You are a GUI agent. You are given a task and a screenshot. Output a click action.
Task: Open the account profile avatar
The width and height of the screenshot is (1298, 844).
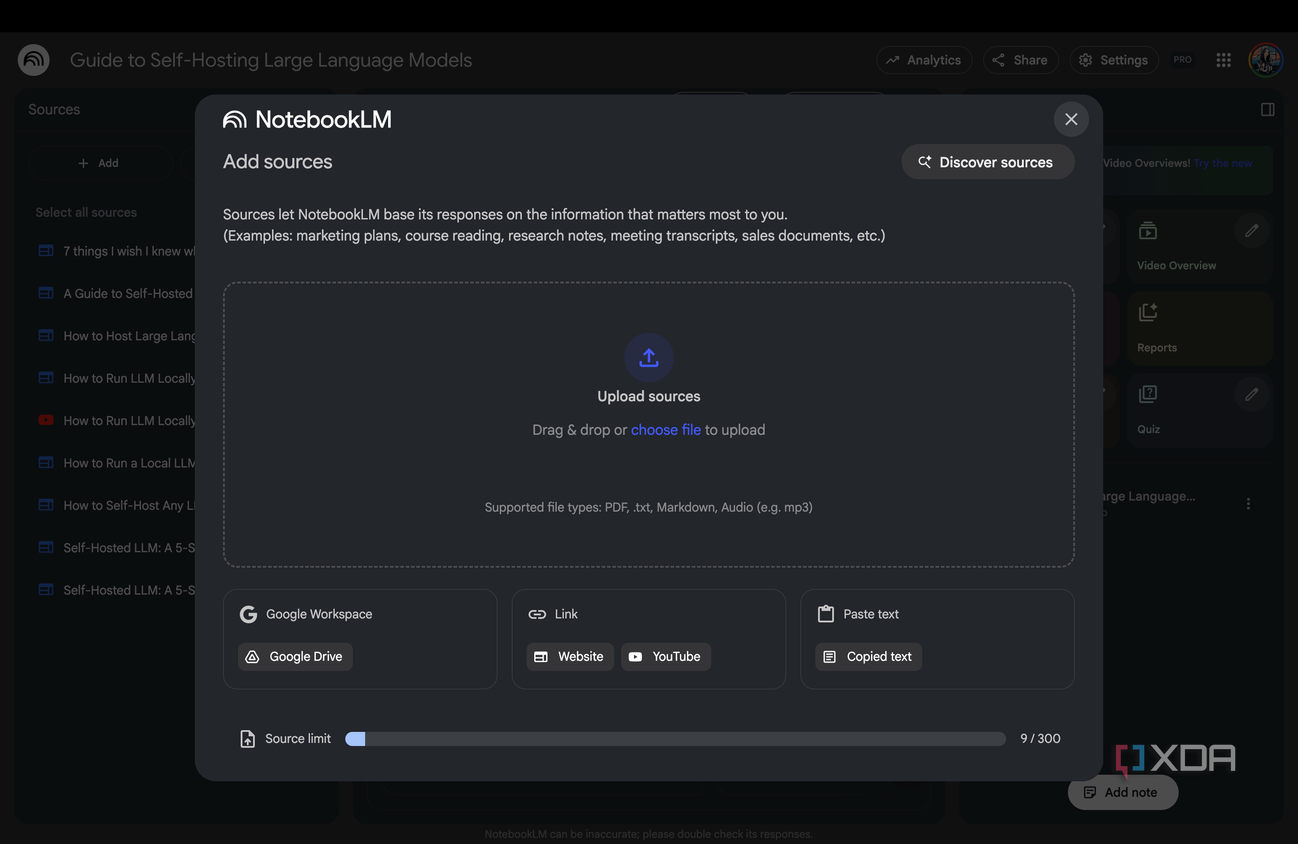1266,60
